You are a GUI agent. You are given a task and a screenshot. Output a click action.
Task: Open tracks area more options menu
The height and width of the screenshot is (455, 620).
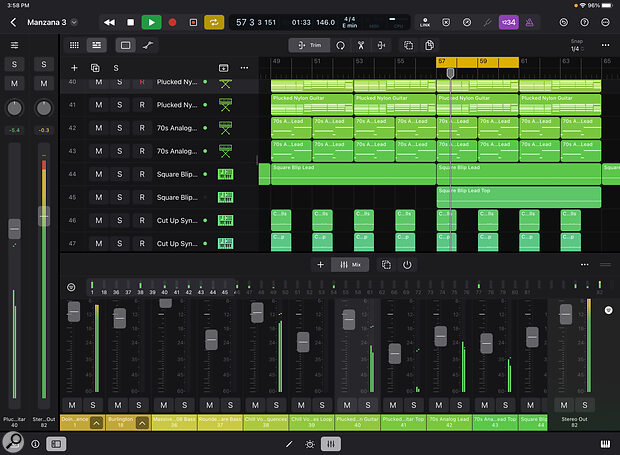[x=605, y=45]
